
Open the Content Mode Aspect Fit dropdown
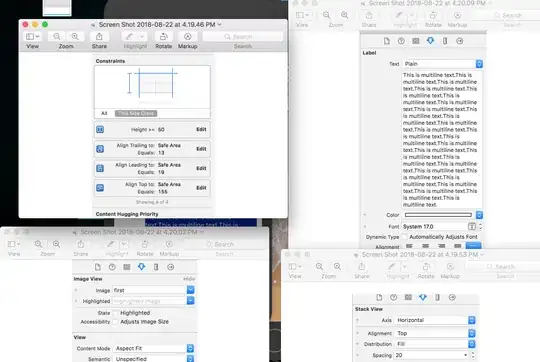154,348
